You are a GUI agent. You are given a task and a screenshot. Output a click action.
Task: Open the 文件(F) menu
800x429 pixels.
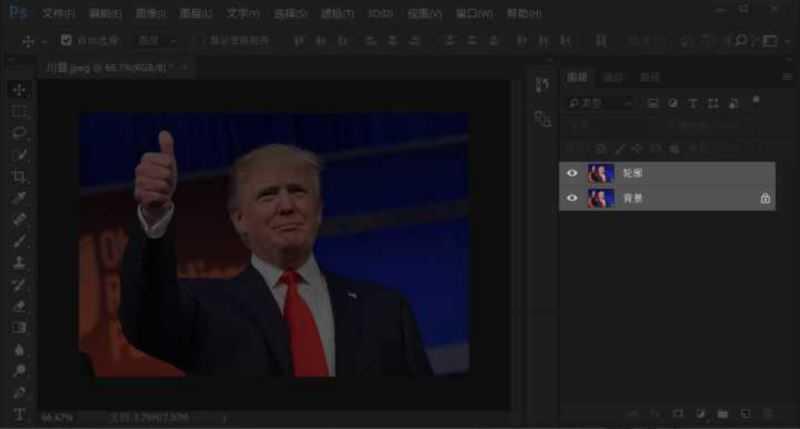(59, 13)
